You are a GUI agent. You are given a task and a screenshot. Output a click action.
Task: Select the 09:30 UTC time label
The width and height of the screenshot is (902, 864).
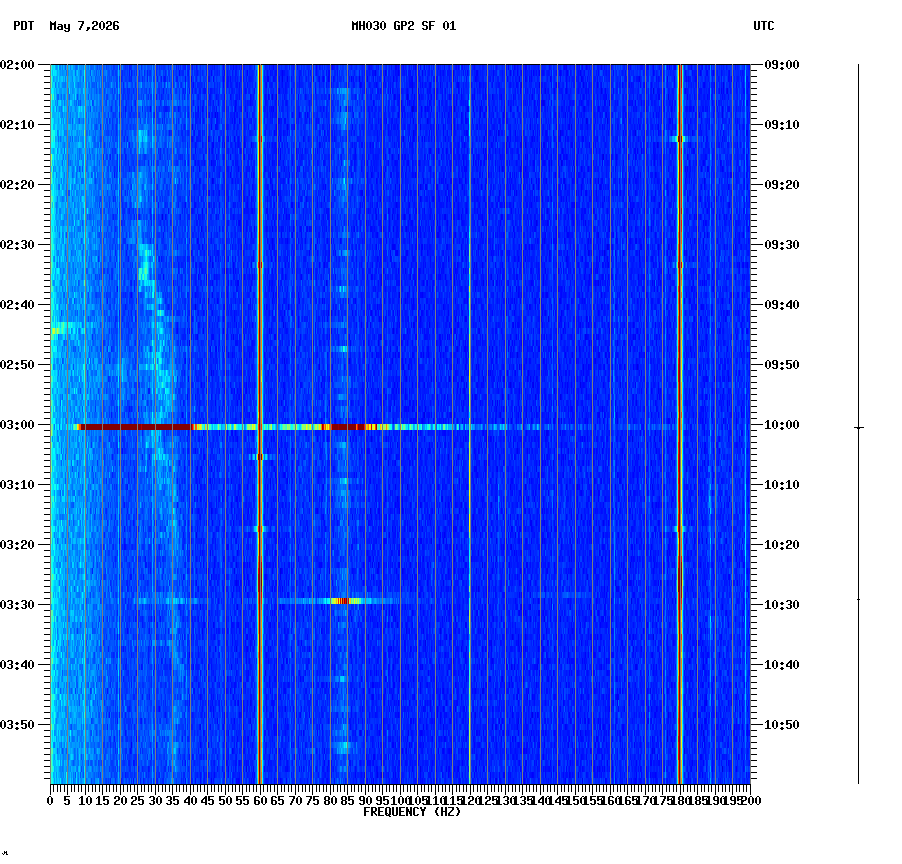click(782, 245)
